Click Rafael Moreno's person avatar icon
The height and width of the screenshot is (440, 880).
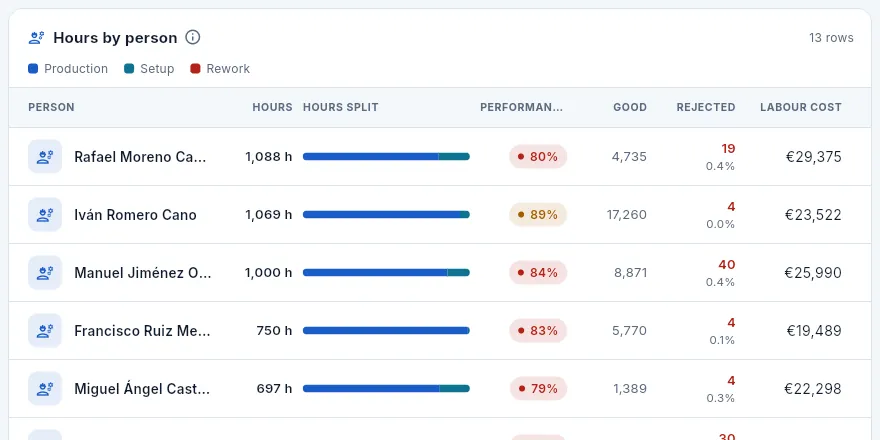pos(45,157)
